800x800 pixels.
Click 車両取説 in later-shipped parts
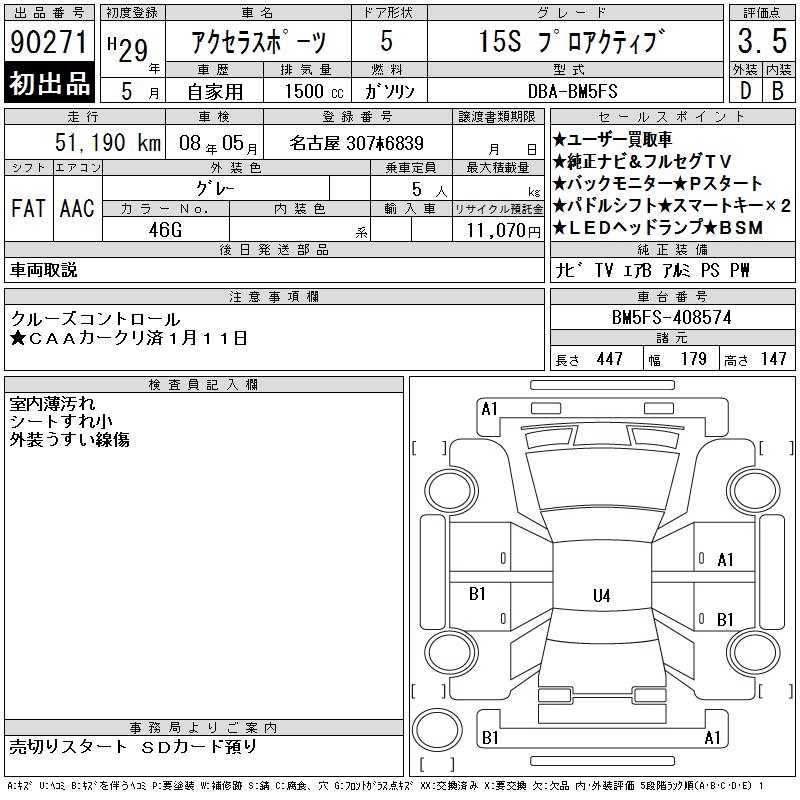[44, 270]
